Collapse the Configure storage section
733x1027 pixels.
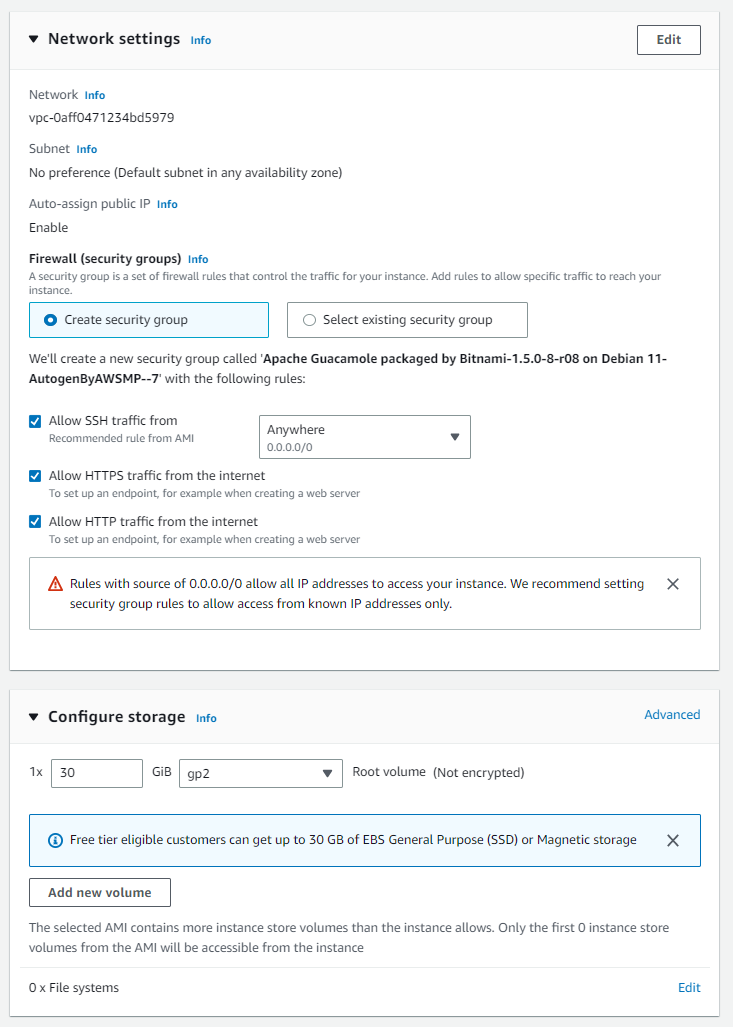[33, 716]
